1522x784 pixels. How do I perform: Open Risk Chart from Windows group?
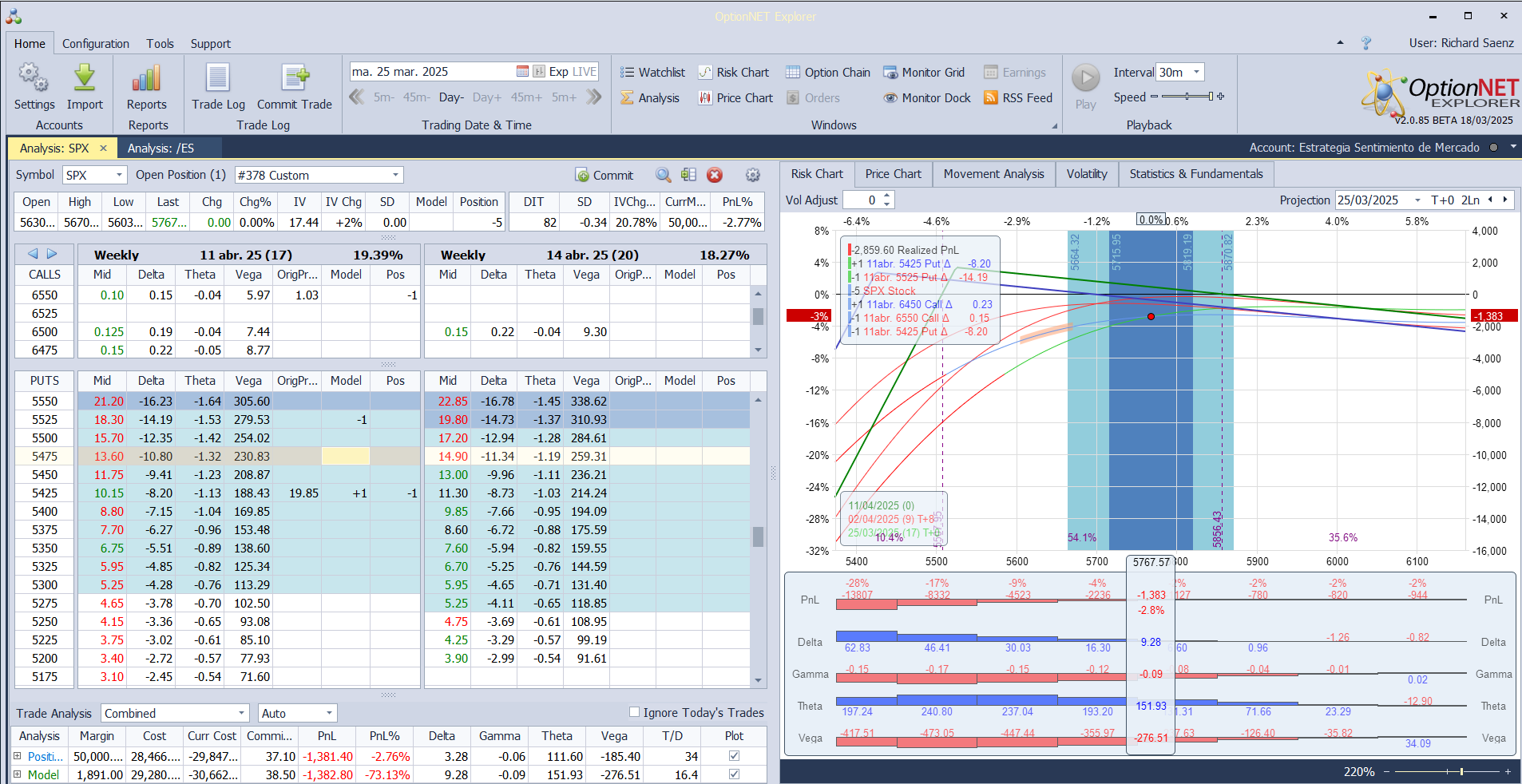click(734, 72)
